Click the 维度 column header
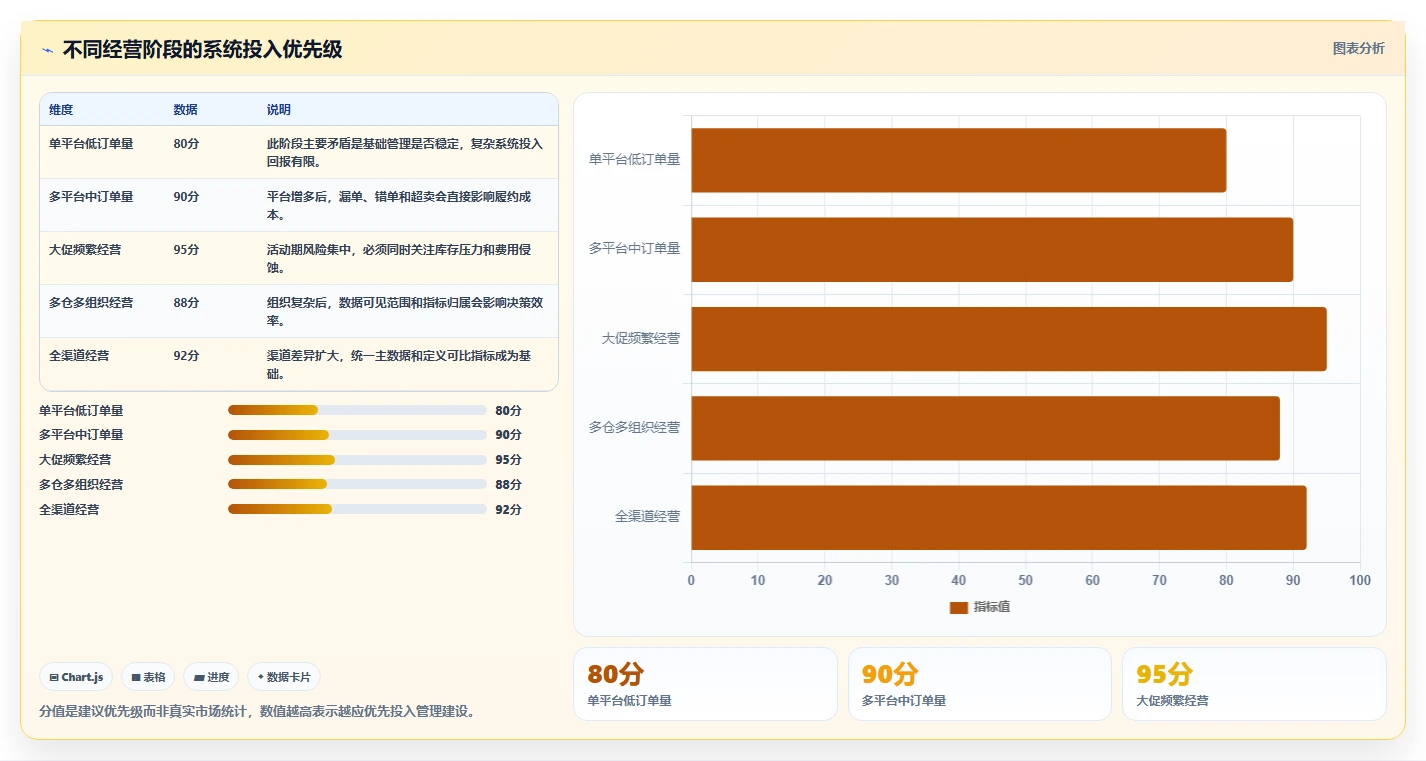The height and width of the screenshot is (761, 1426). pyautogui.click(x=61, y=110)
